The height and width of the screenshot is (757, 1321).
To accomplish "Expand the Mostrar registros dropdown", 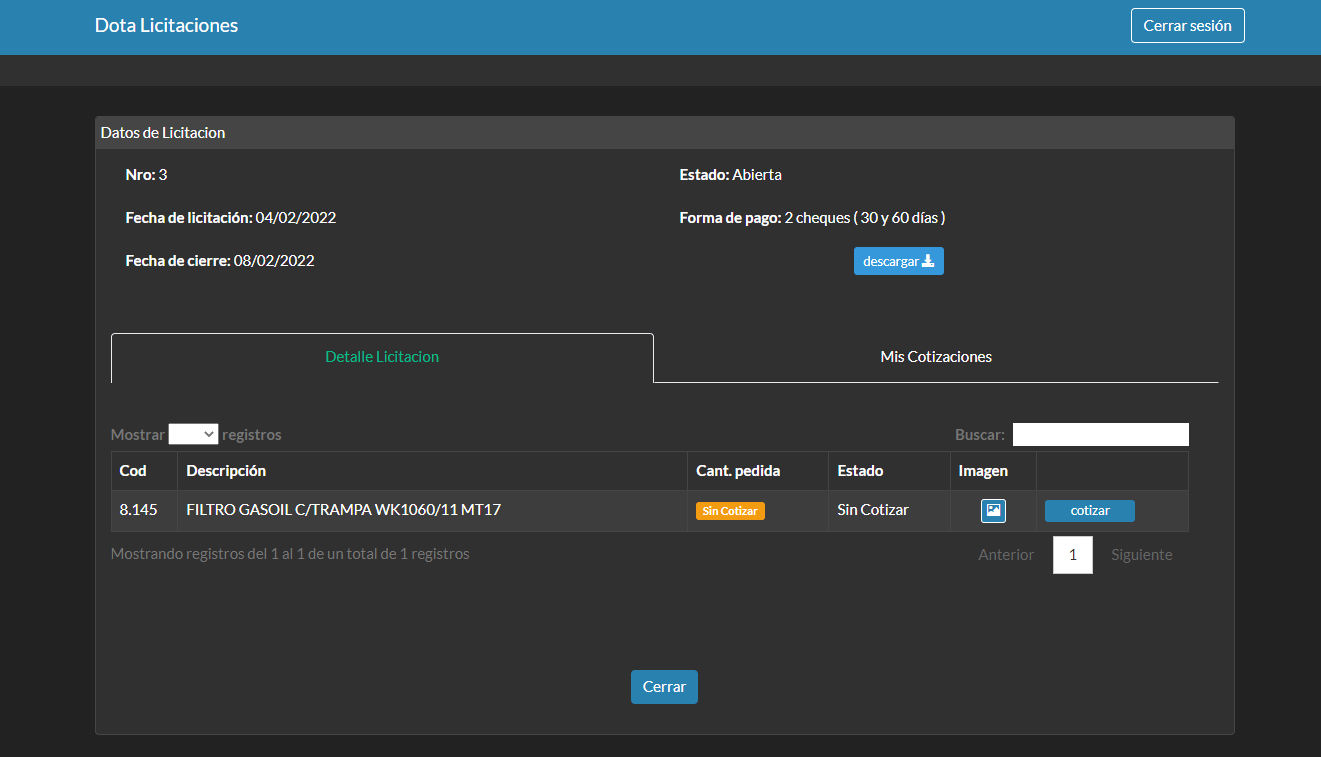I will click(193, 434).
